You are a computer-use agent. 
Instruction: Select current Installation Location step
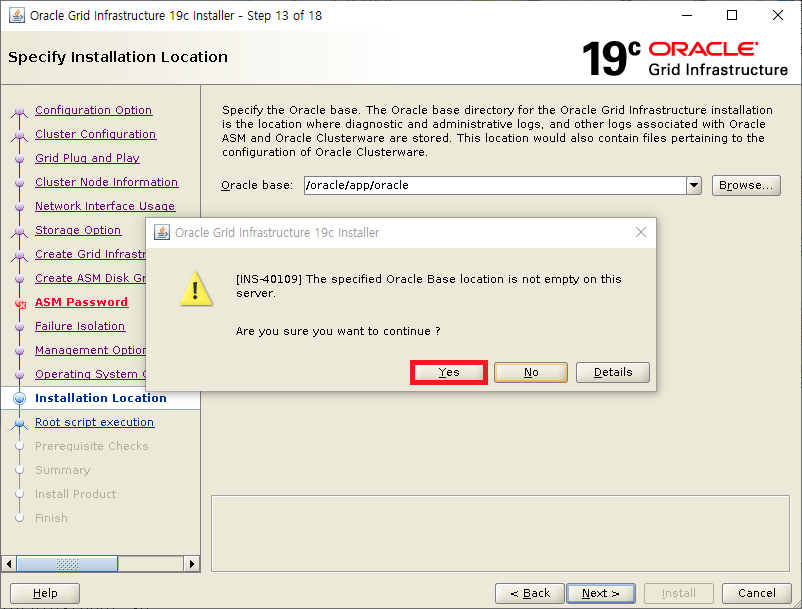(101, 398)
